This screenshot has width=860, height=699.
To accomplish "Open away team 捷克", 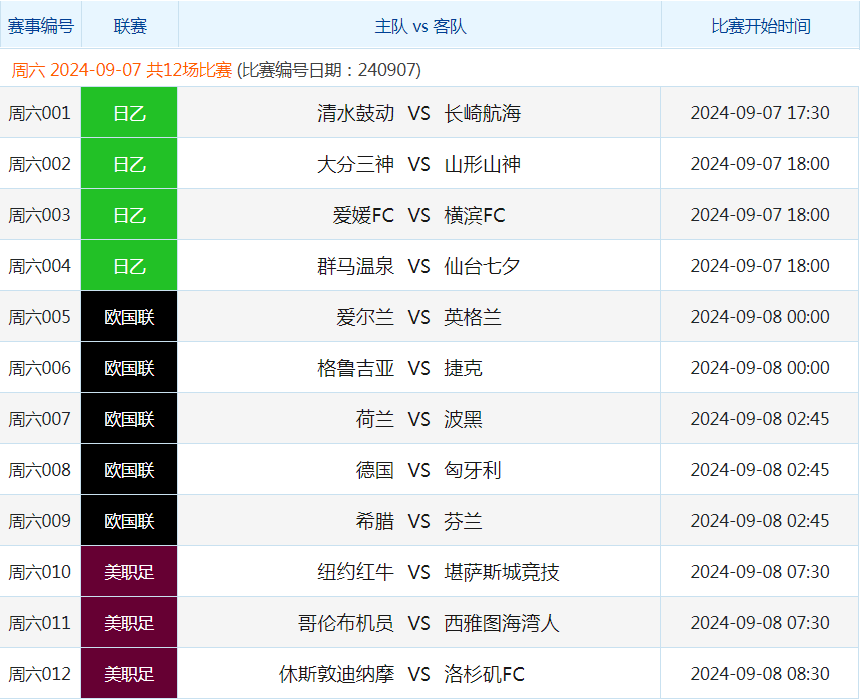I will click(x=463, y=368).
